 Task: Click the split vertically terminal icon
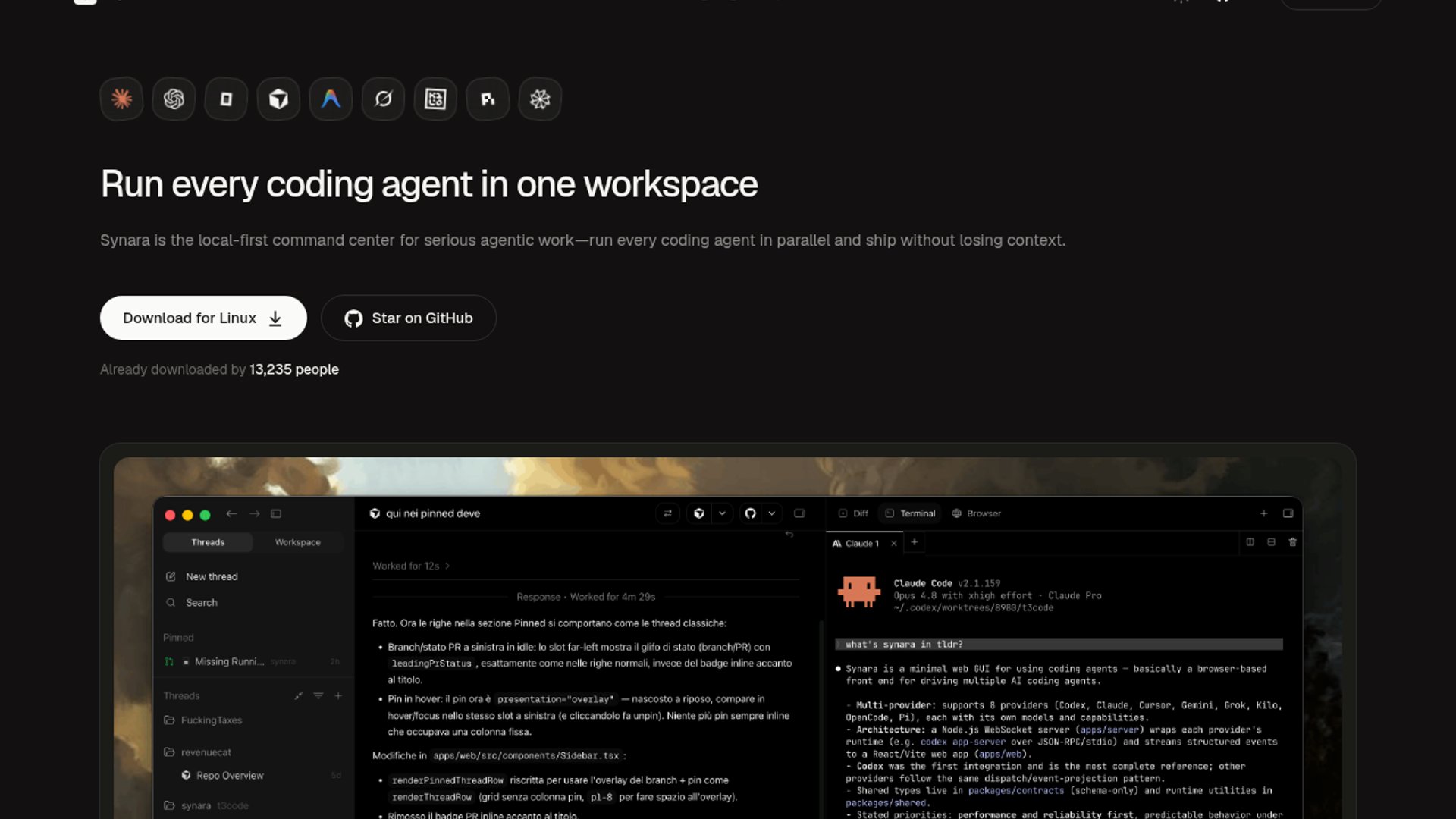click(1250, 542)
